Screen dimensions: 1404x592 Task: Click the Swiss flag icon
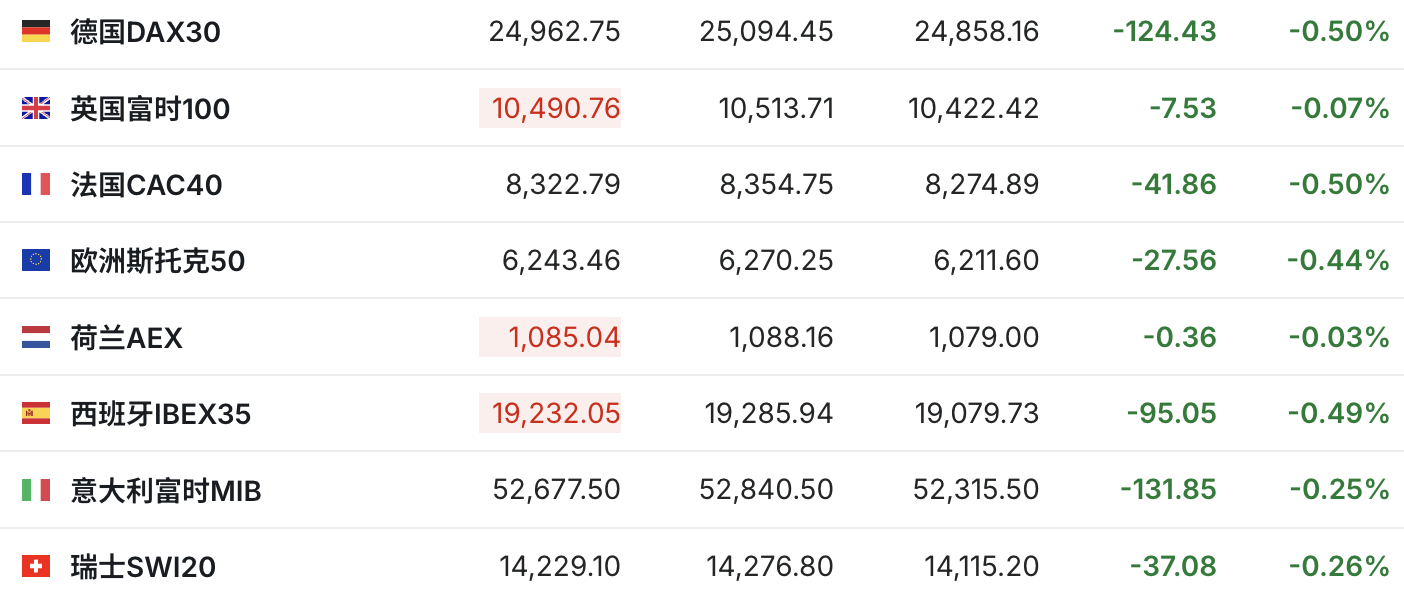36,567
